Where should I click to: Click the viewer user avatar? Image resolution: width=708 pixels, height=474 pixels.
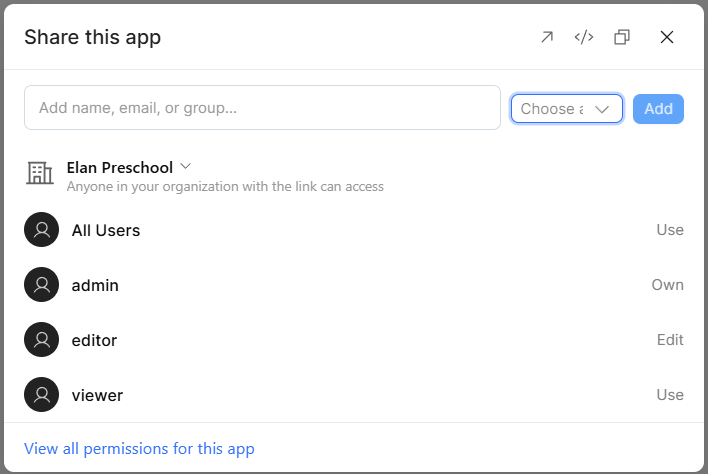pos(42,395)
